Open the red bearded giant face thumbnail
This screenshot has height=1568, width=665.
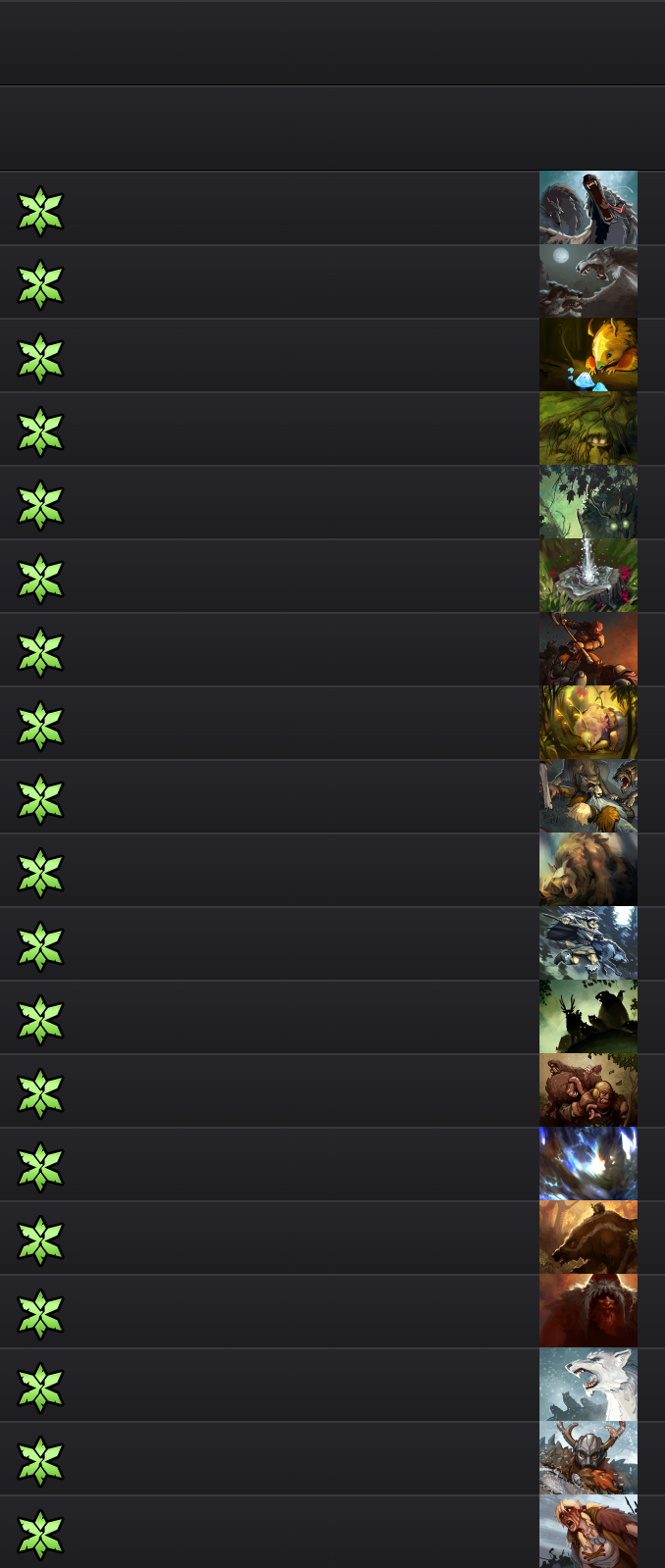pyautogui.click(x=588, y=1311)
